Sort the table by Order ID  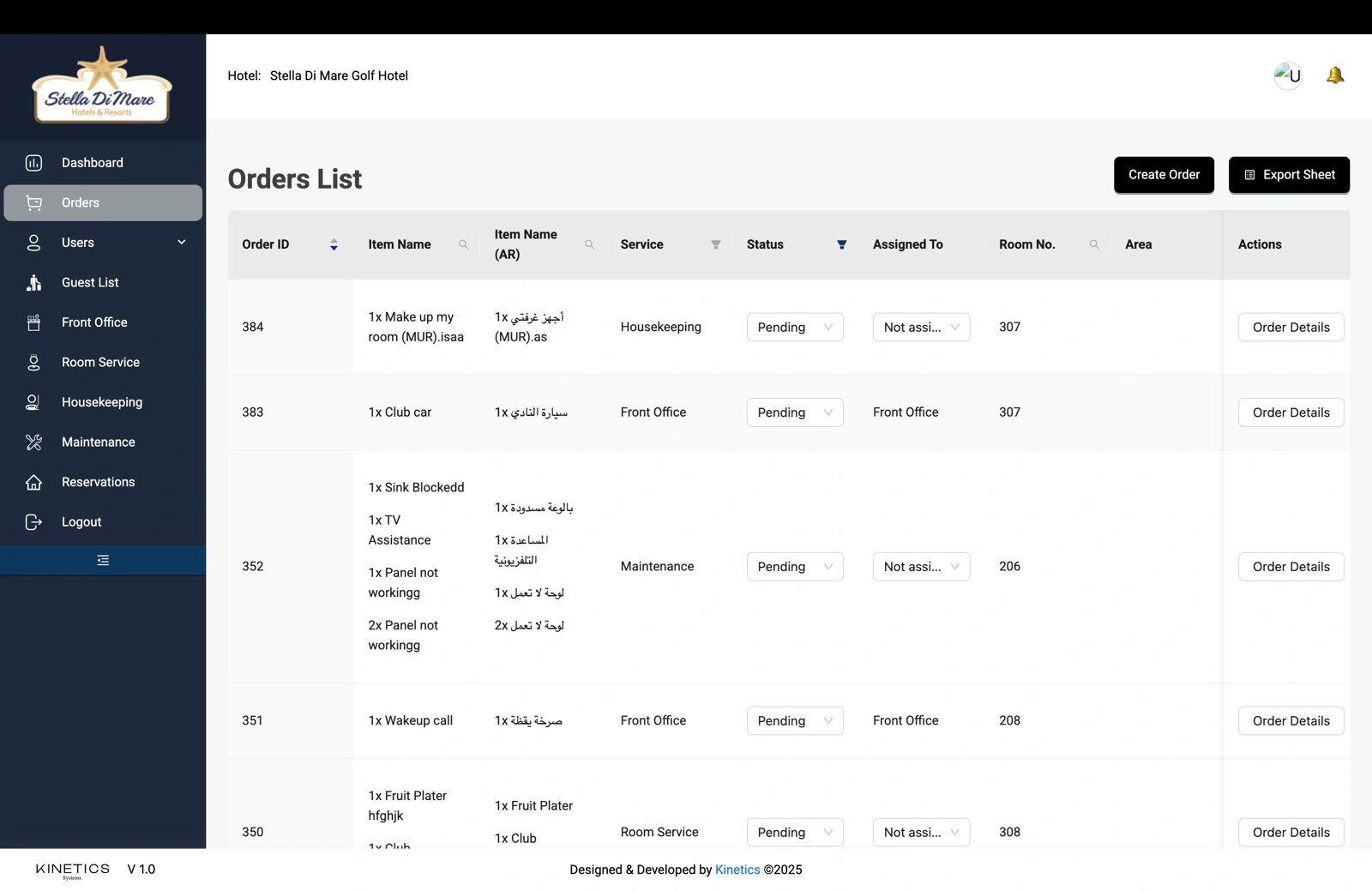[334, 244]
